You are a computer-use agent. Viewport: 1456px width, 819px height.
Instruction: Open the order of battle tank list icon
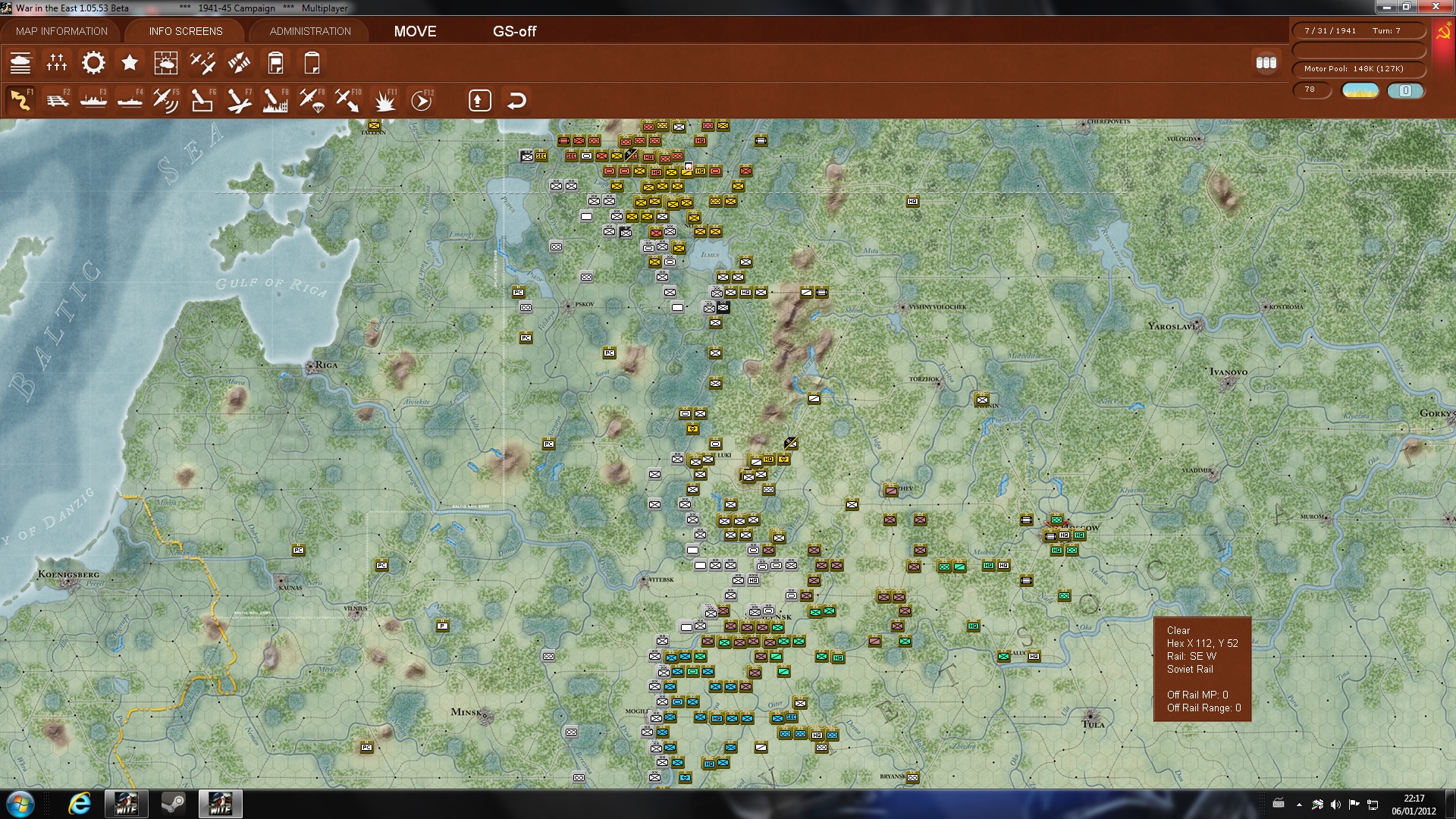tap(20, 63)
